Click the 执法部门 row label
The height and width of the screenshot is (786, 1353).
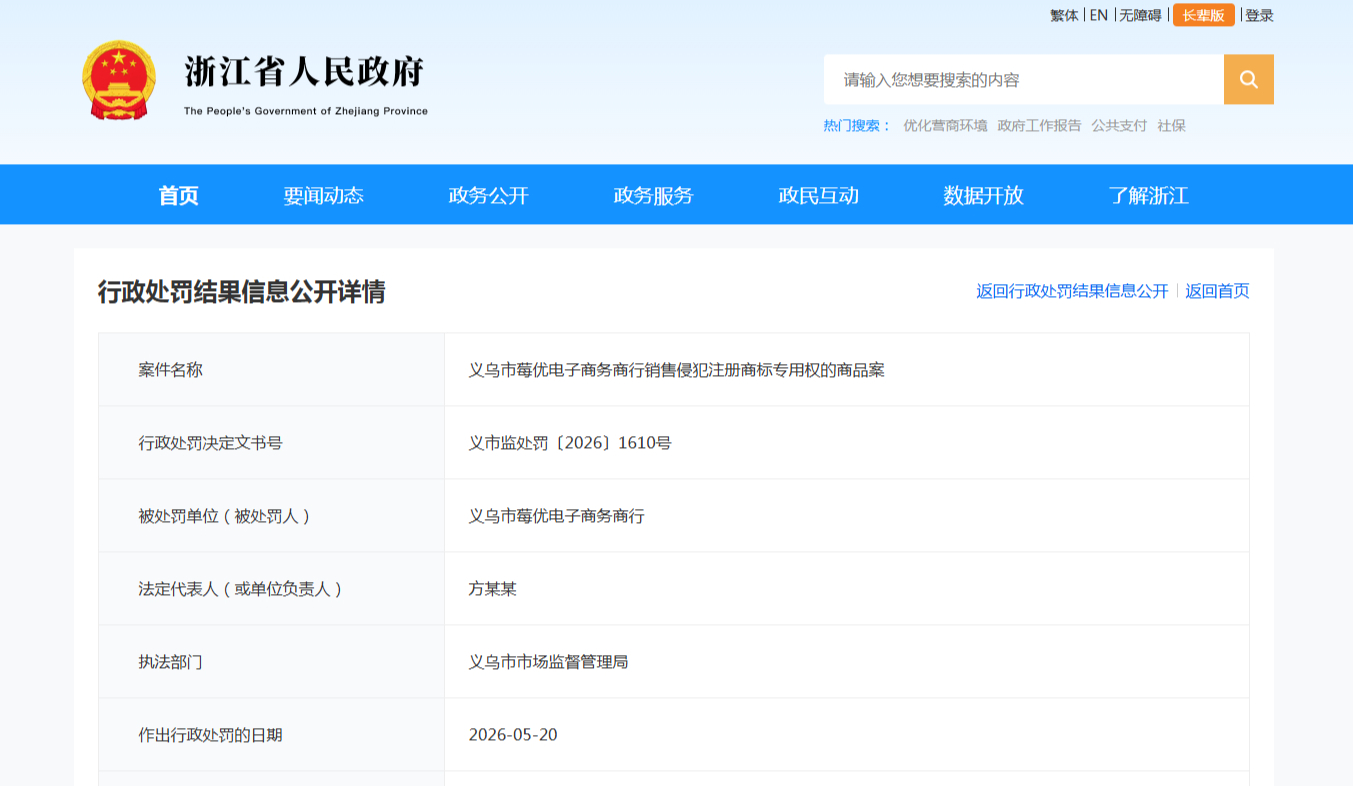tap(170, 662)
